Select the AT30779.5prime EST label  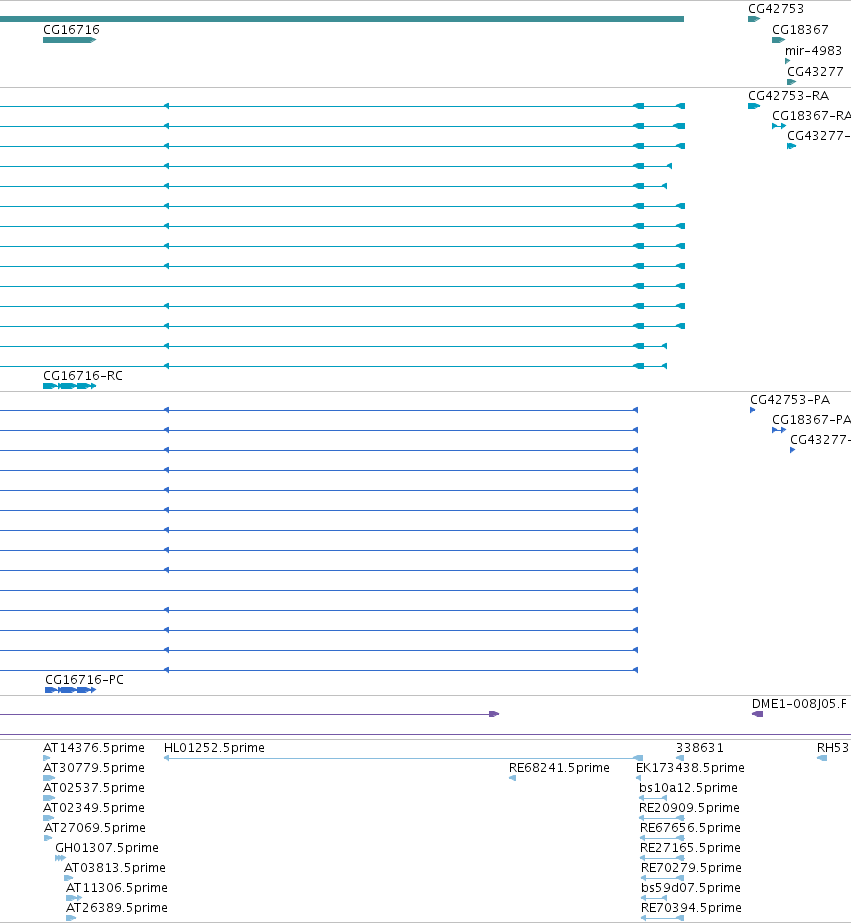(x=94, y=768)
